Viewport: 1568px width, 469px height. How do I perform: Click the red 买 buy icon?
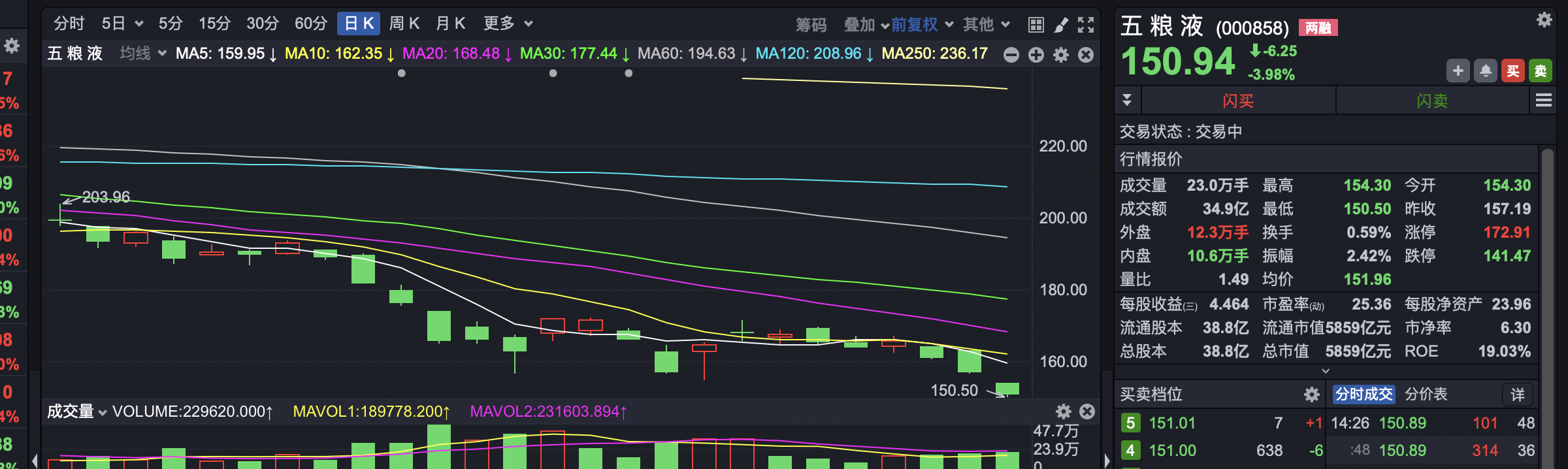(1513, 71)
